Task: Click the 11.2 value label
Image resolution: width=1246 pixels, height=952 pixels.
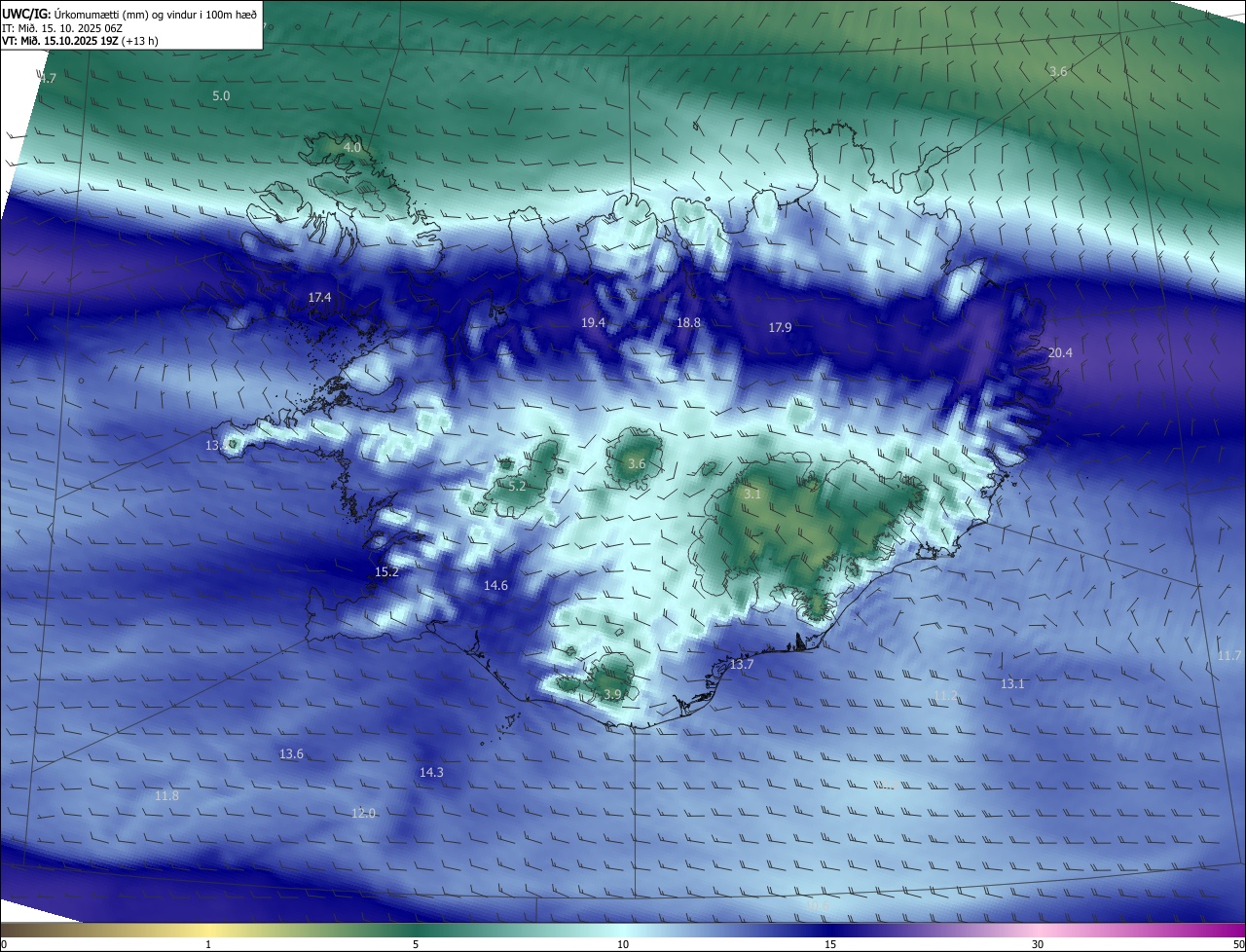Action: [945, 695]
